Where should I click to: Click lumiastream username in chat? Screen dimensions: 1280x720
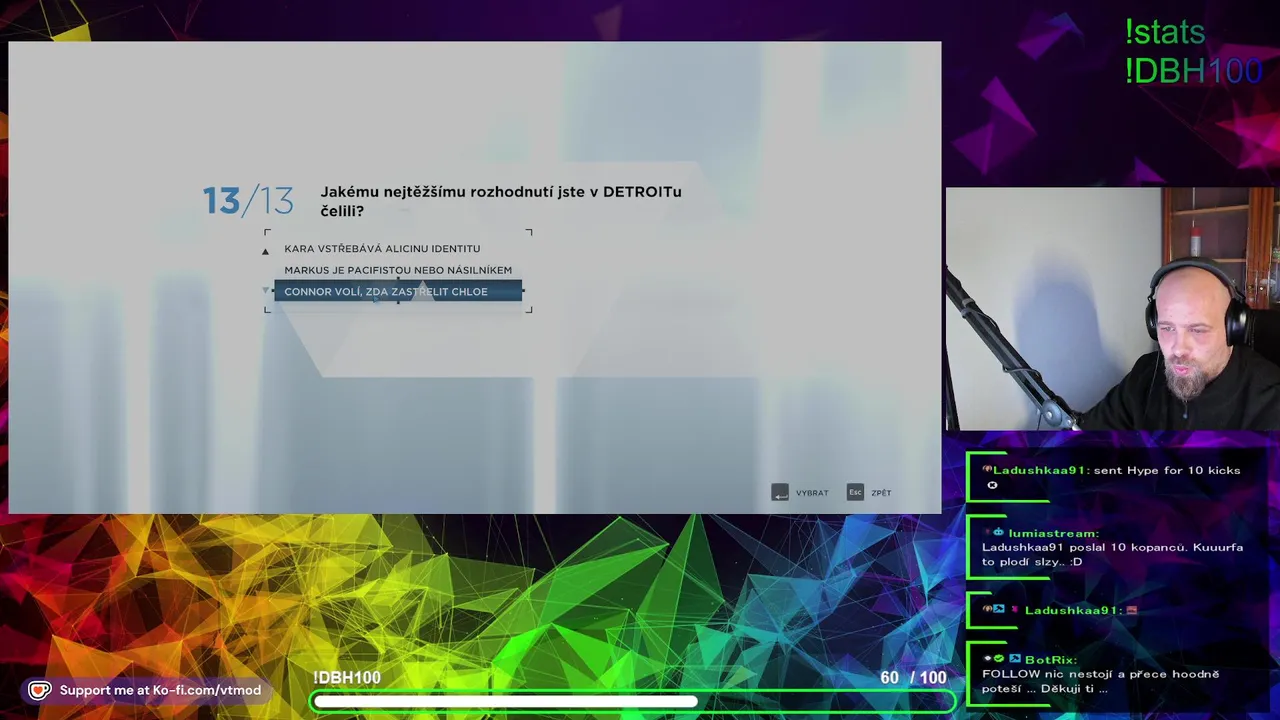[x=1054, y=533]
